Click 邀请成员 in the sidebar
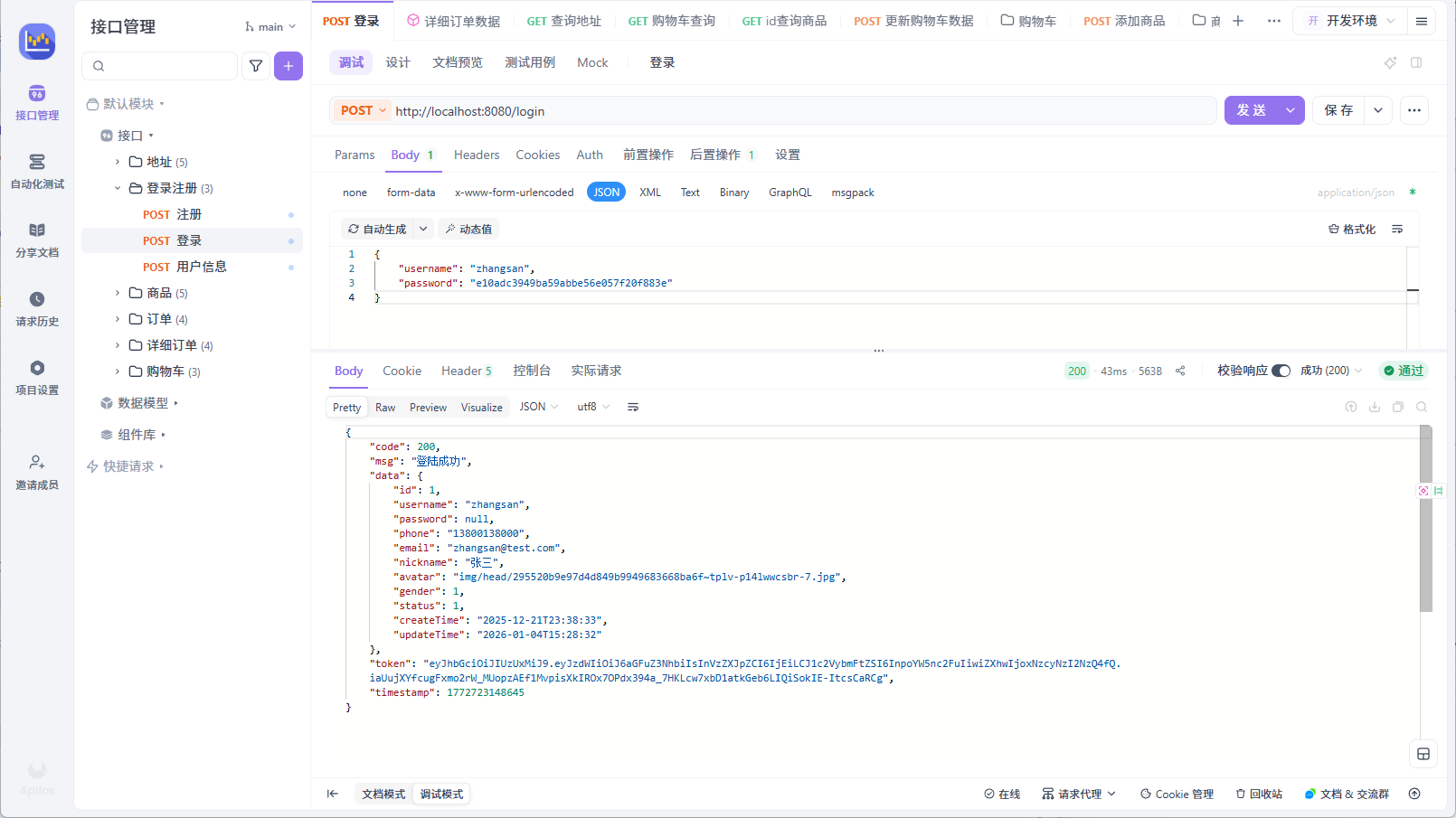 (37, 473)
